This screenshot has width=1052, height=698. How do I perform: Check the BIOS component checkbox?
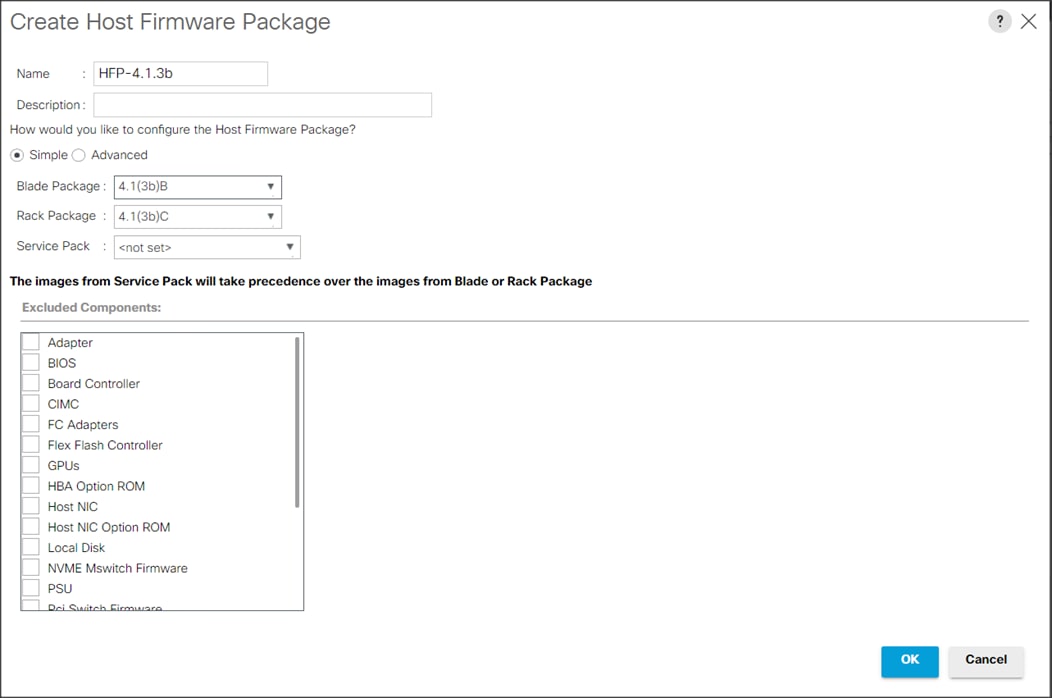coord(31,362)
